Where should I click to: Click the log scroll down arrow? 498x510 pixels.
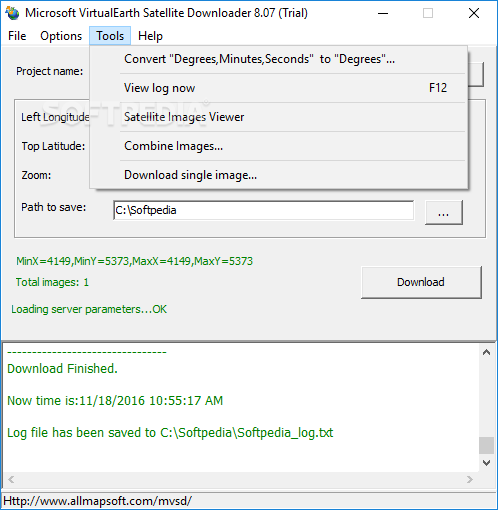point(486,463)
